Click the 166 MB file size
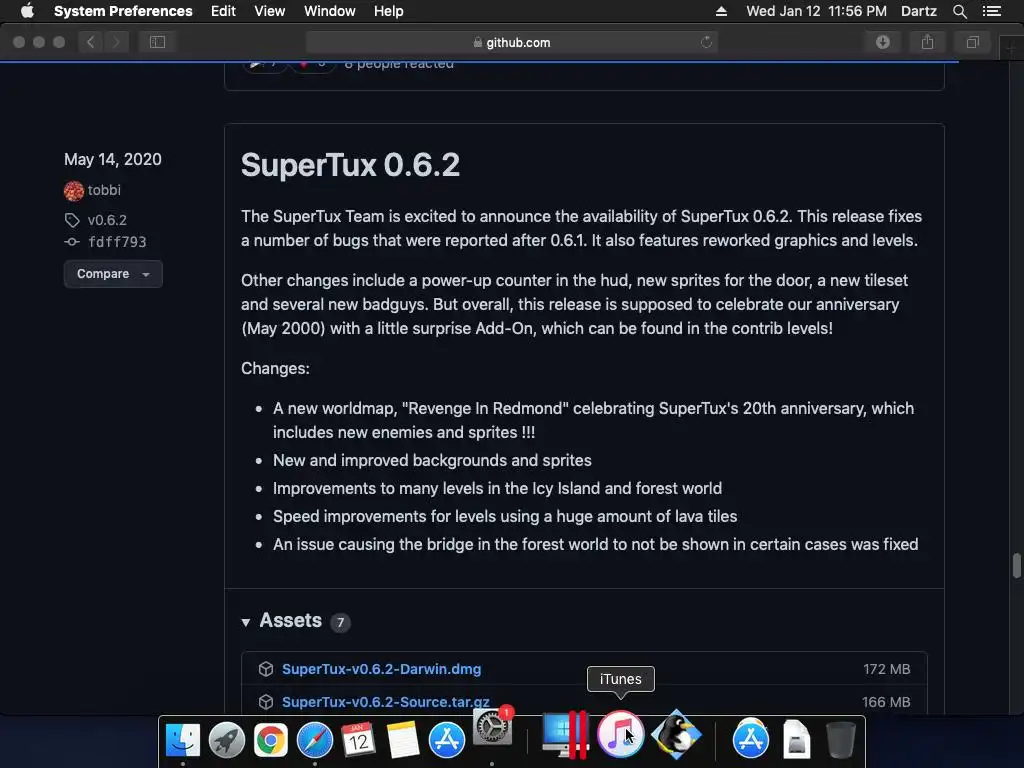The image size is (1024, 768). tap(886, 702)
